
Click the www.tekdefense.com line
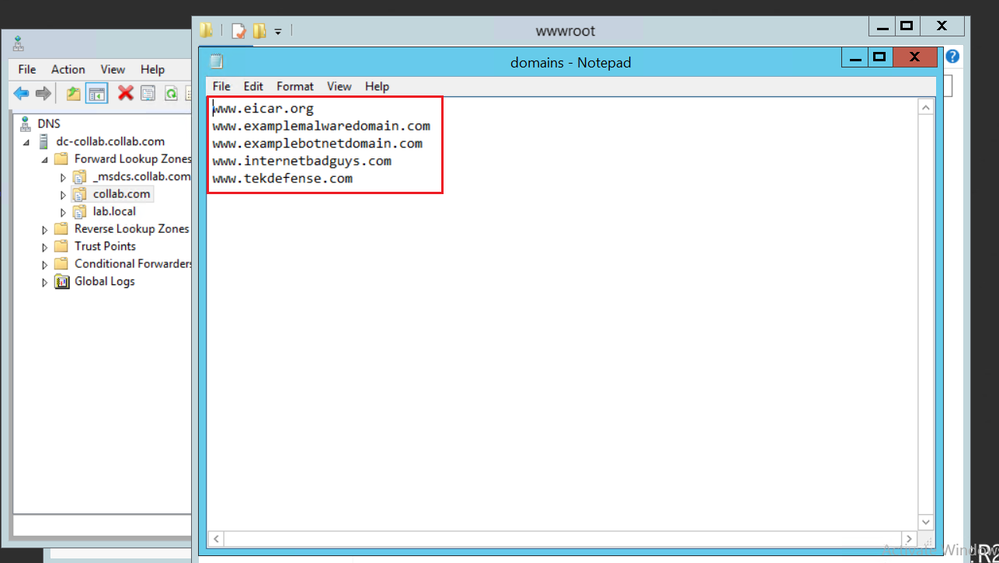pos(282,178)
